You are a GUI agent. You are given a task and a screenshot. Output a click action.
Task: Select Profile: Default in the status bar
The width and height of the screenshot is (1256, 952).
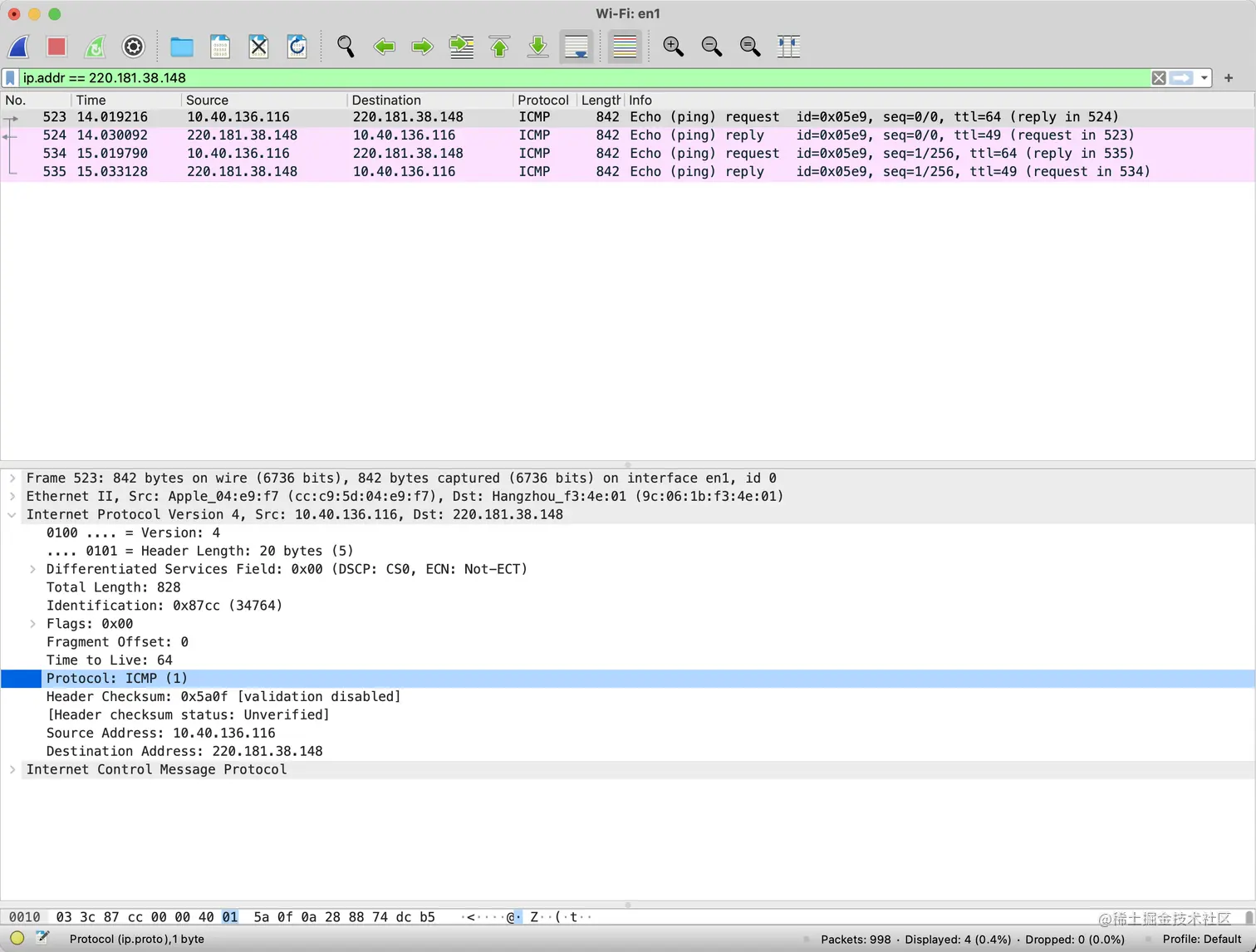coord(1201,940)
